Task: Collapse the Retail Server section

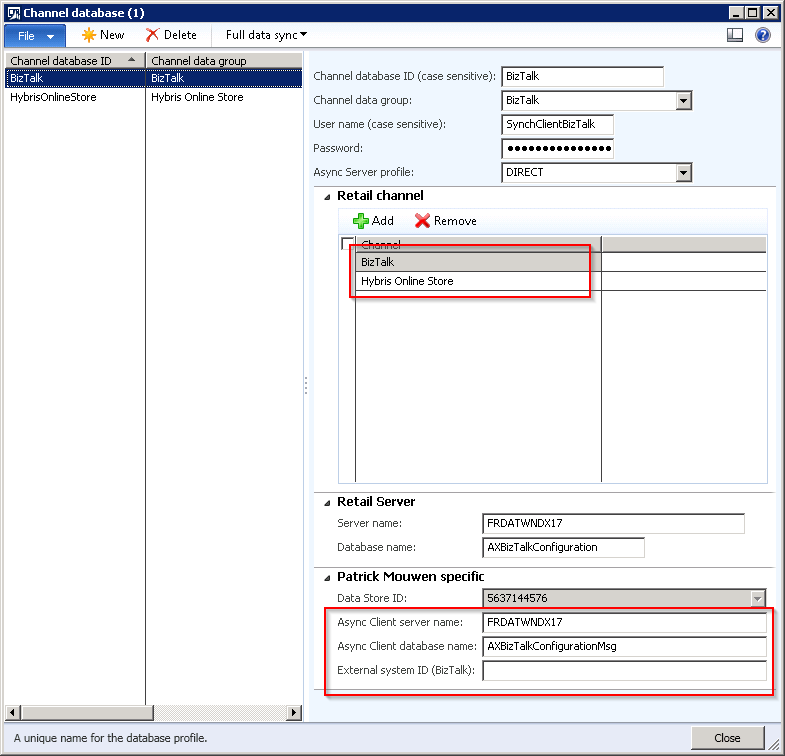Action: tap(327, 503)
